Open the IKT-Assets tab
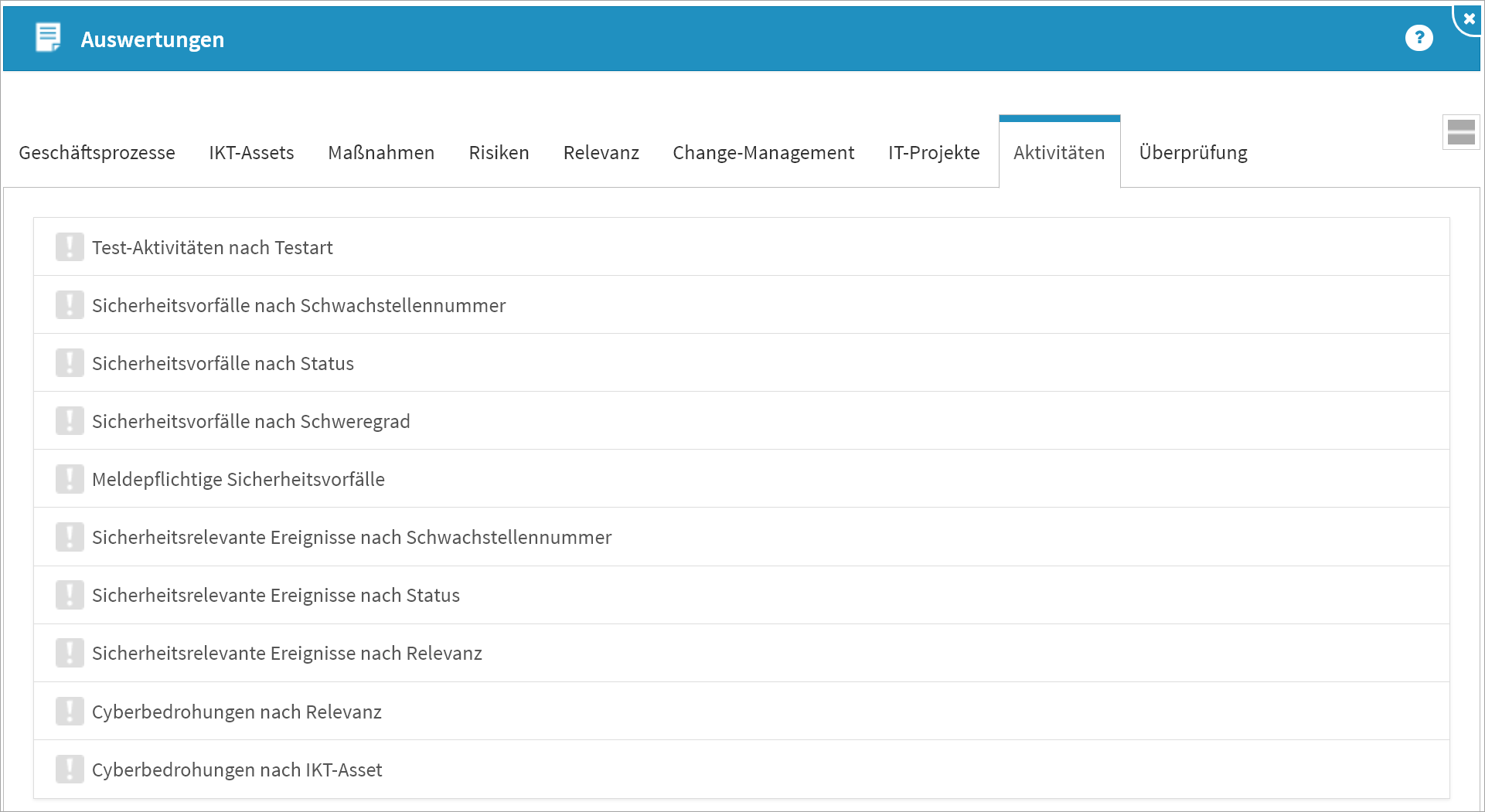Viewport: 1485px width, 812px height. coord(251,153)
